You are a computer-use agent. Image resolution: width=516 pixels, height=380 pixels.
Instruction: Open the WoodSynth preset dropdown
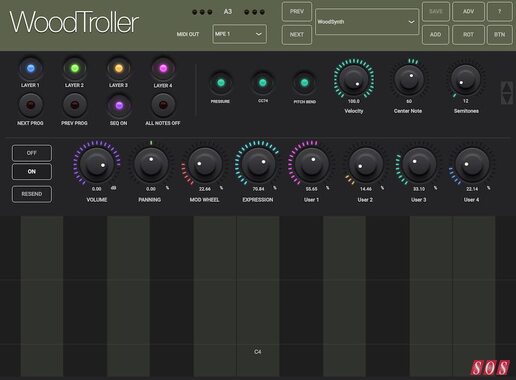pos(367,22)
